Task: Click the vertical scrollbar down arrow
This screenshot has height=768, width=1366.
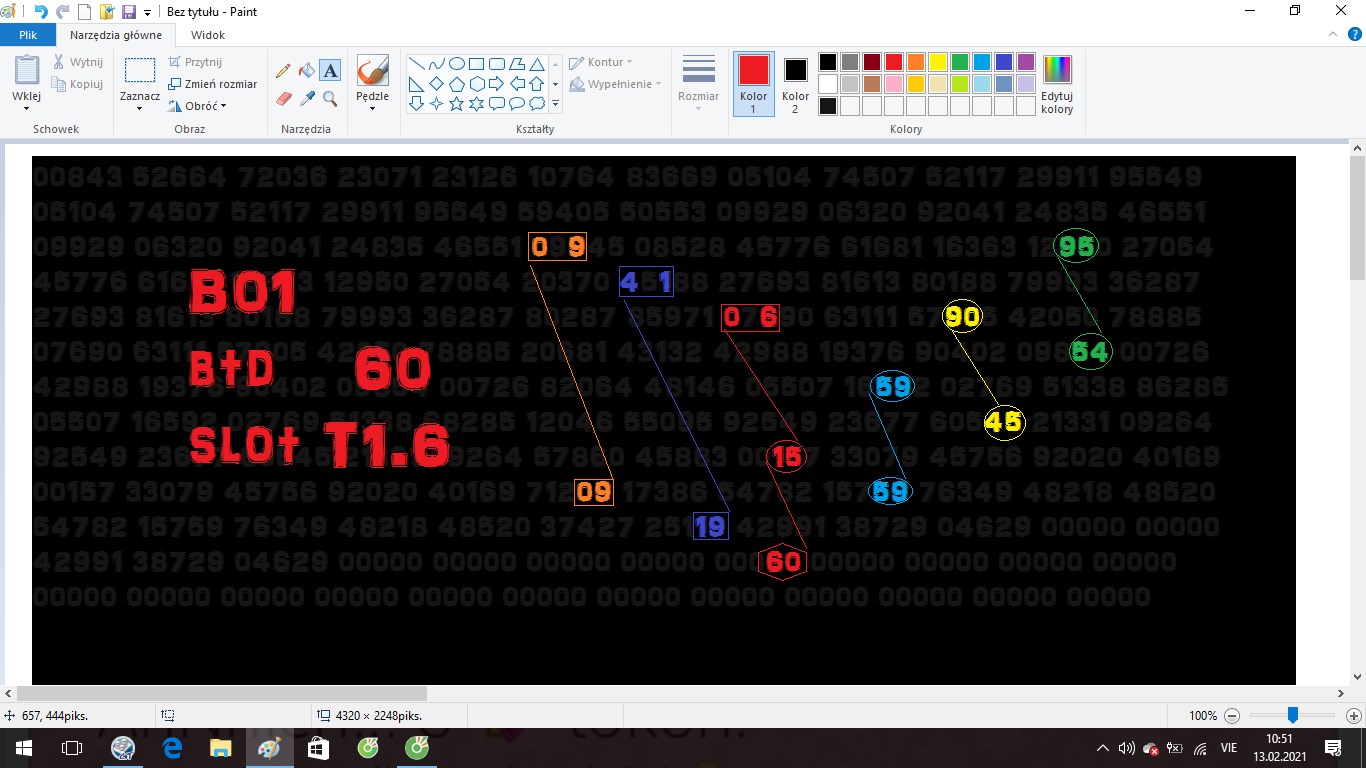Action: click(1357, 675)
